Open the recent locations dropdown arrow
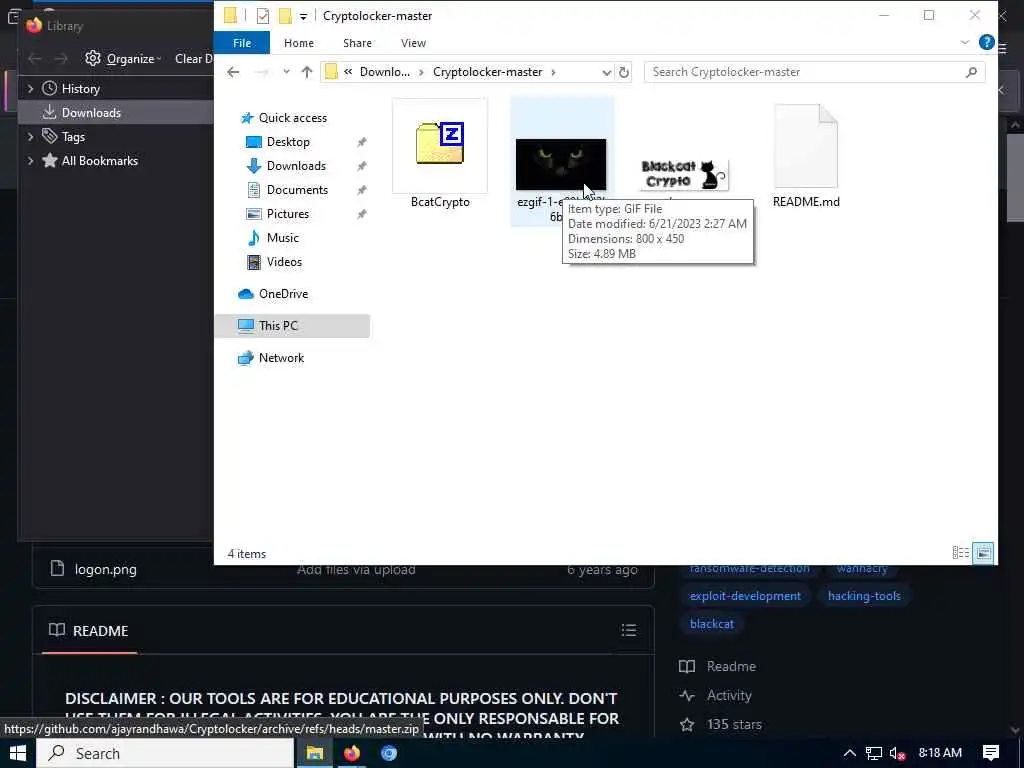1024x768 pixels. click(286, 72)
